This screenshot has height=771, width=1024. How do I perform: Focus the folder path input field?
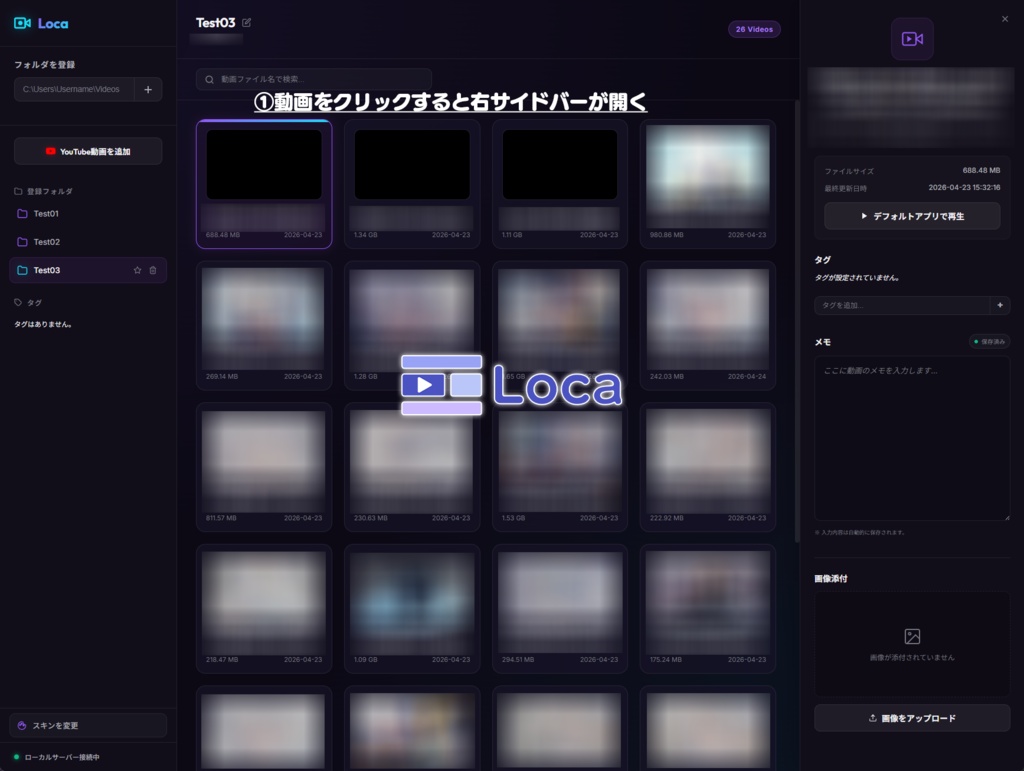(x=74, y=89)
